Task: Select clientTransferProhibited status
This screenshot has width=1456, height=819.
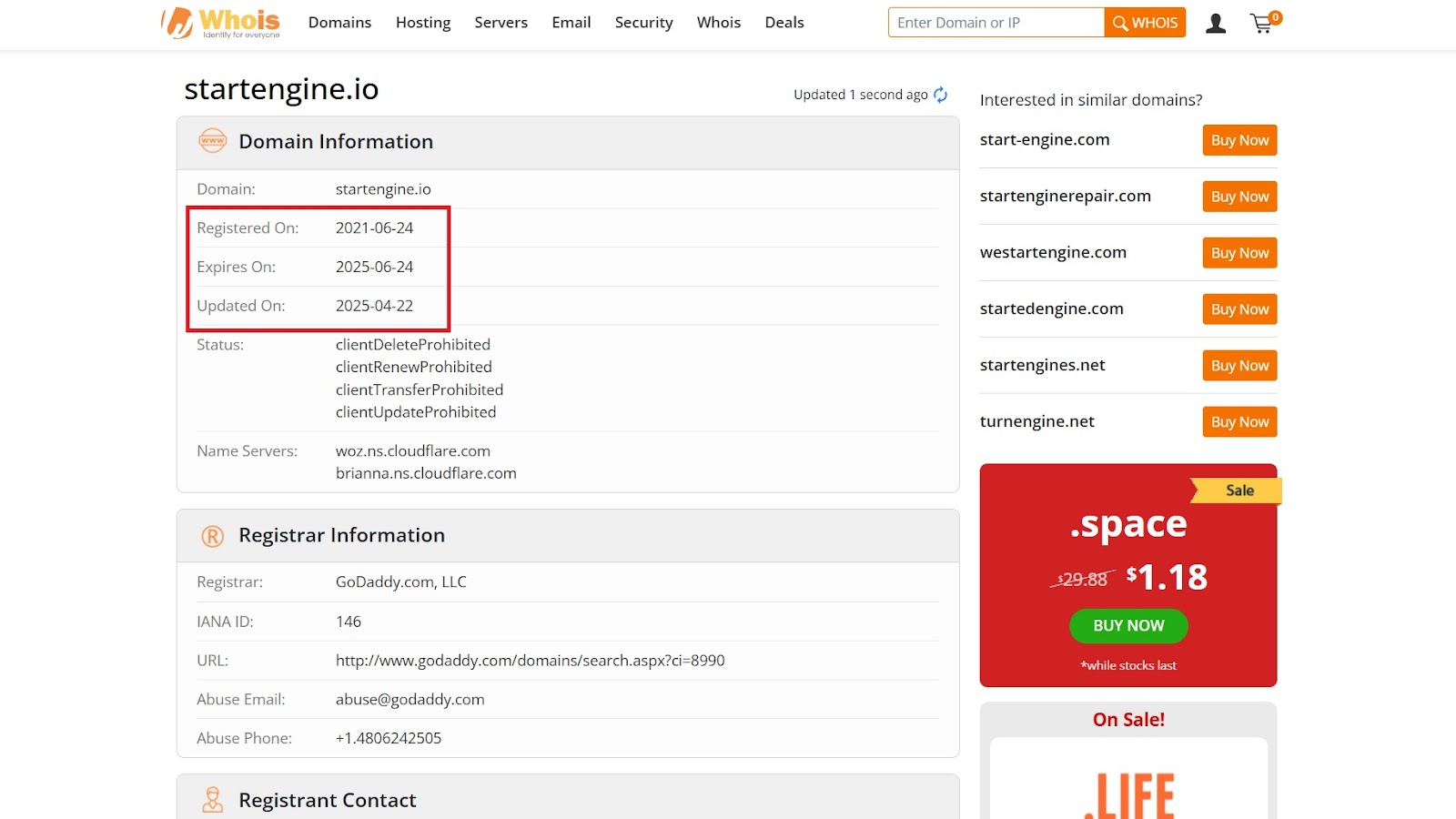Action: (420, 390)
